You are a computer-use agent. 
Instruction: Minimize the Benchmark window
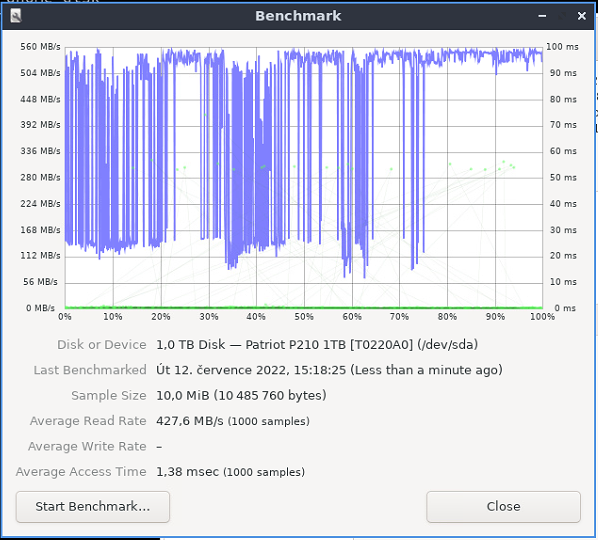coord(542,16)
